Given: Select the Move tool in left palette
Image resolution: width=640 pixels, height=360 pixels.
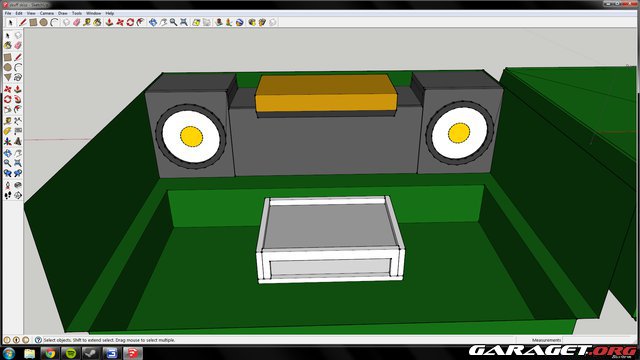Looking at the screenshot, I should (7, 89).
